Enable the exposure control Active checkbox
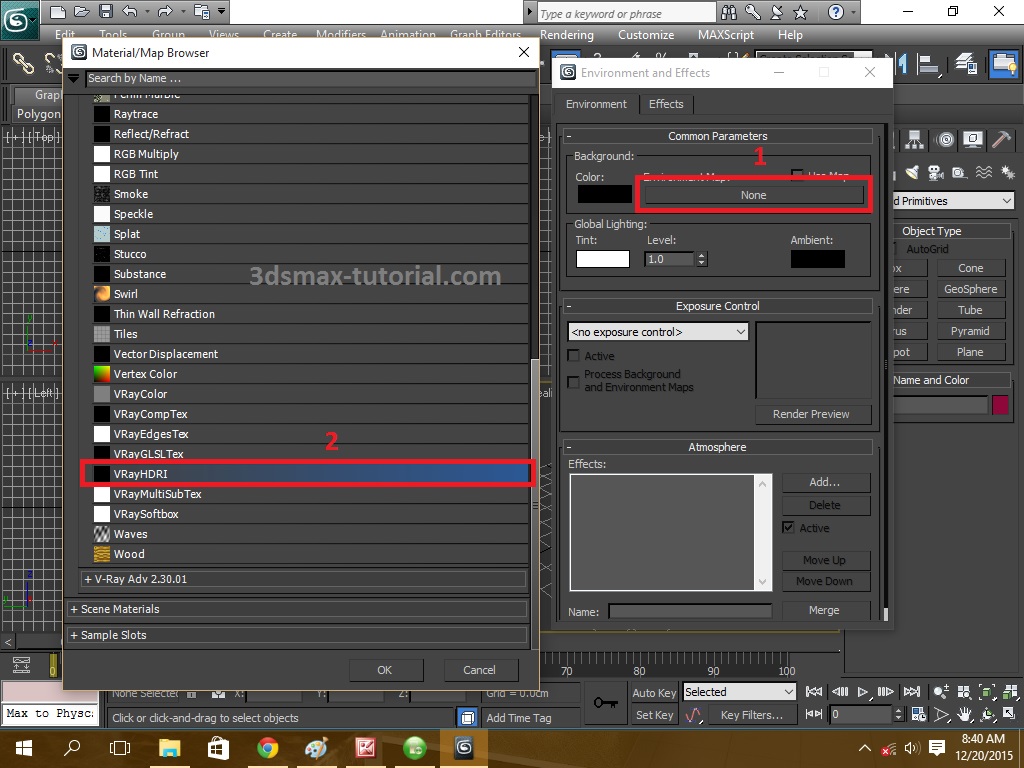1024x768 pixels. [x=573, y=356]
